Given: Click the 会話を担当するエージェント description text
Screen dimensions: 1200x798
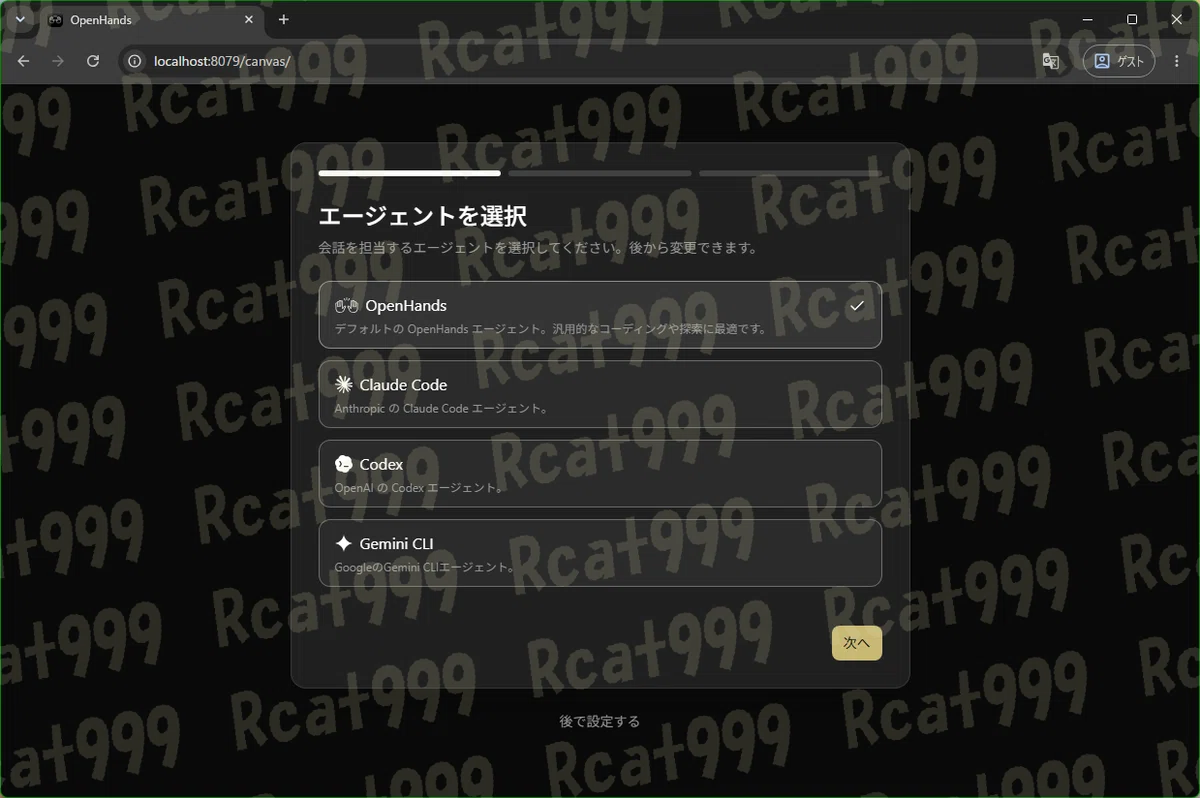Looking at the screenshot, I should click(x=538, y=247).
